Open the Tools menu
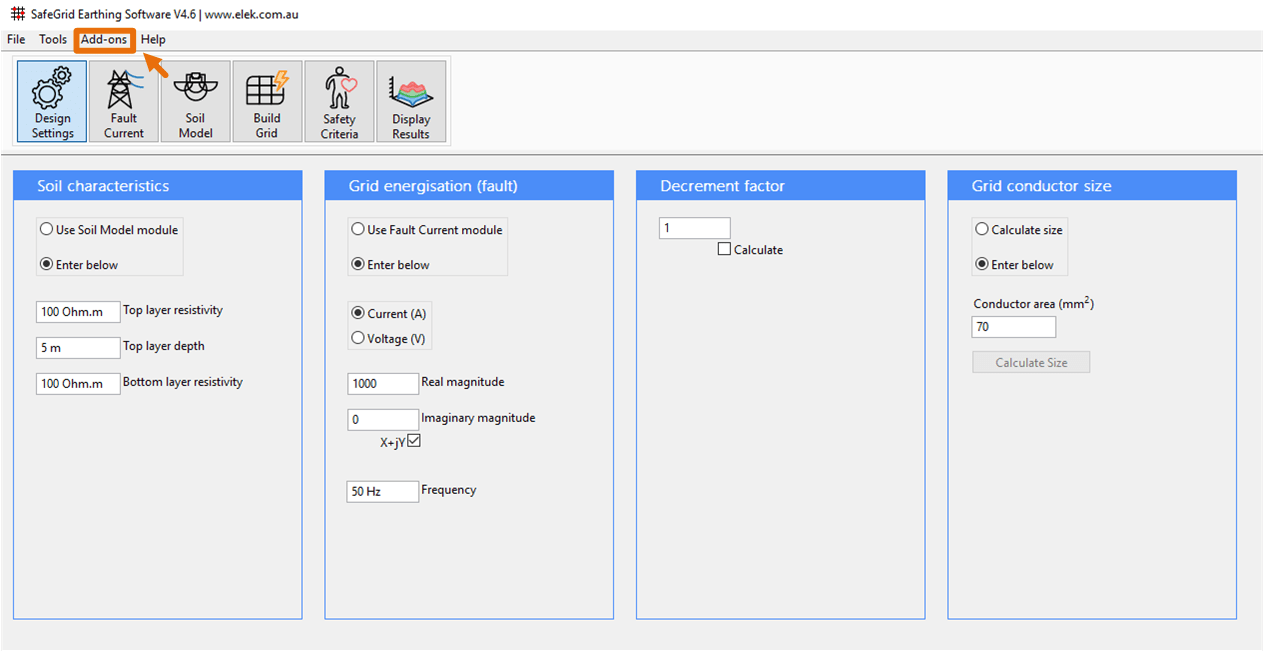The image size is (1264, 652). click(52, 39)
